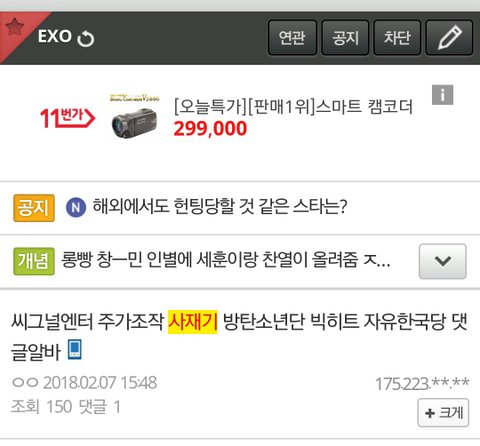Open the 공지 header button
480x446 pixels.
point(345,37)
